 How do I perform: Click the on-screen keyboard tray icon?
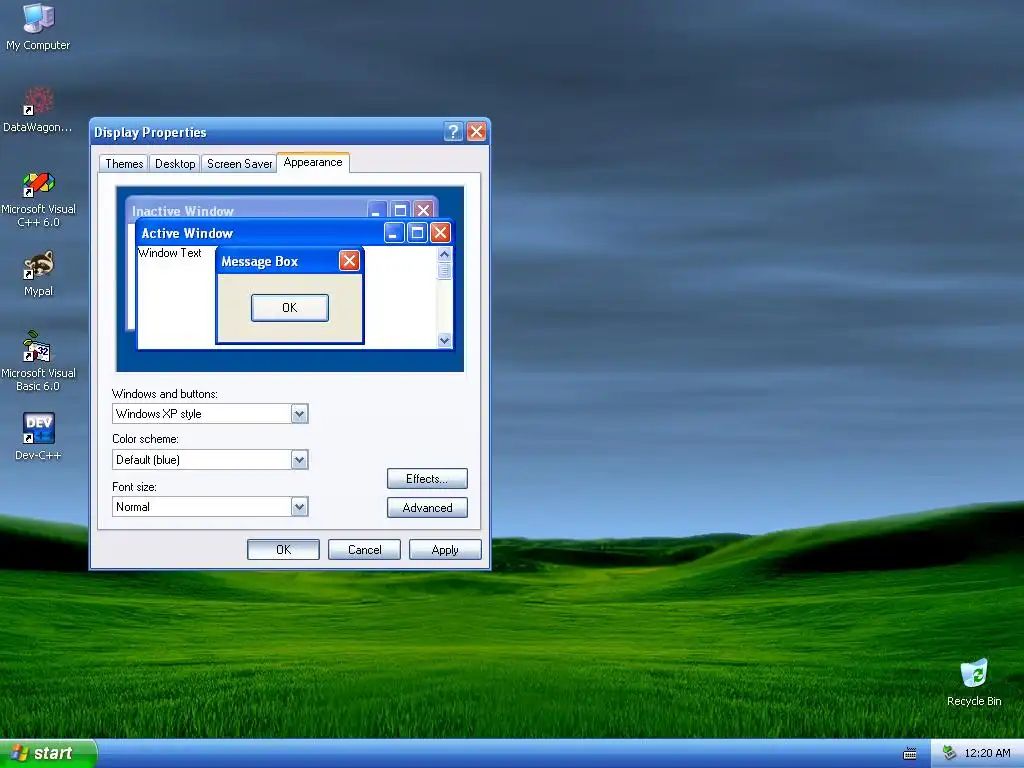tap(910, 754)
